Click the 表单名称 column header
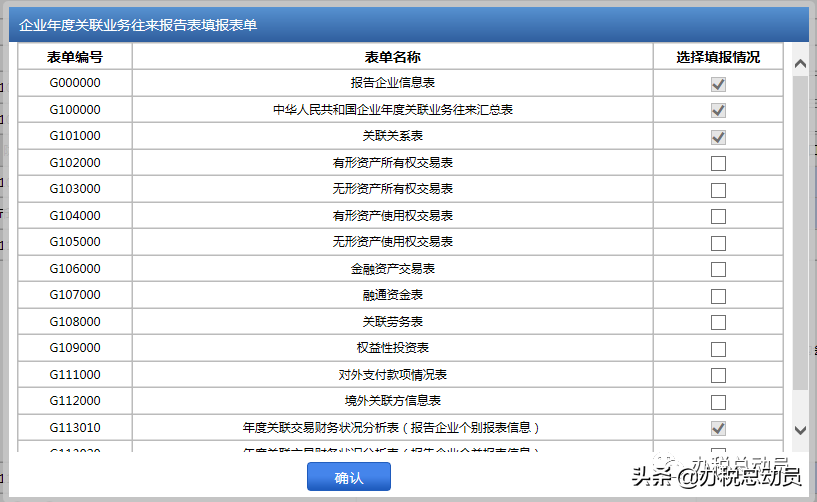The height and width of the screenshot is (502, 817). [392, 57]
